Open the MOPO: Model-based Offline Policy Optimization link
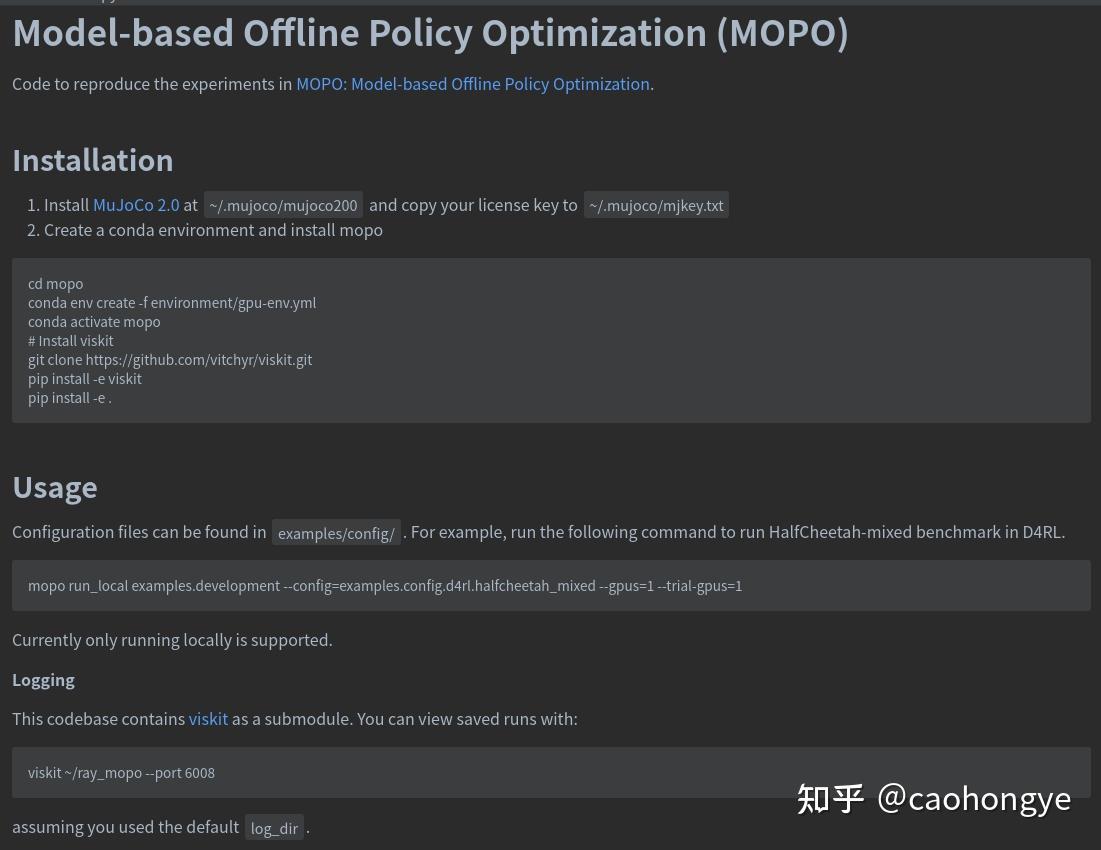 click(472, 84)
